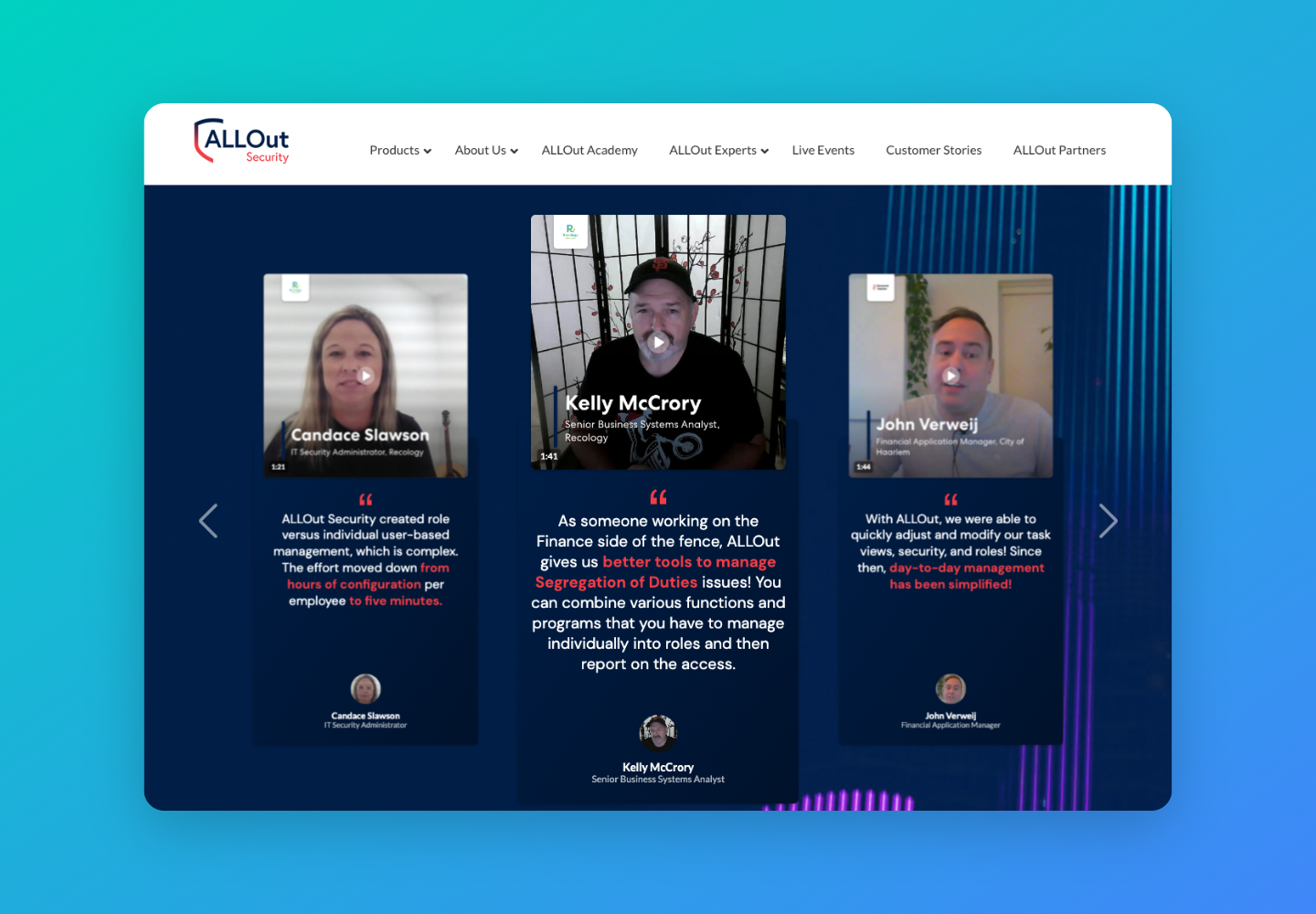Viewport: 1316px width, 914px height.
Task: Click 'Senior Business Systems Analyst' caption below avatar
Action: click(658, 780)
